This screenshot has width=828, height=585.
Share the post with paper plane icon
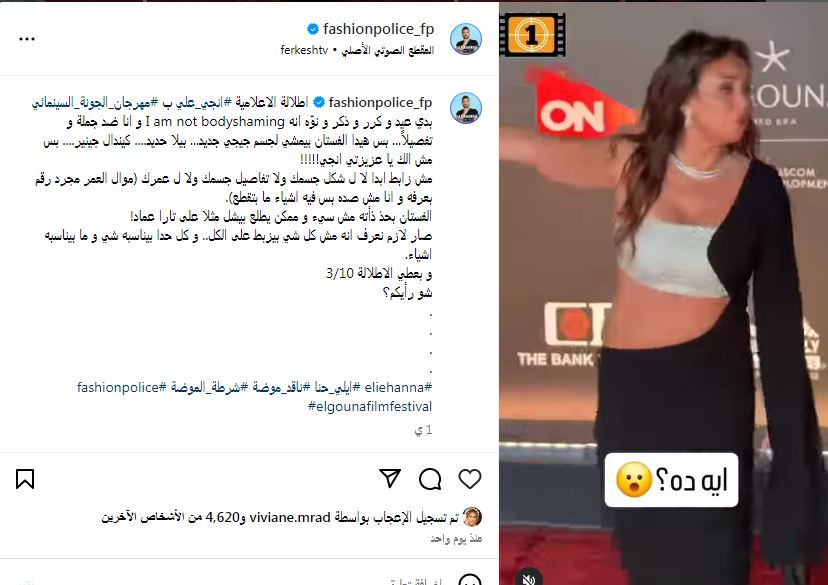390,478
